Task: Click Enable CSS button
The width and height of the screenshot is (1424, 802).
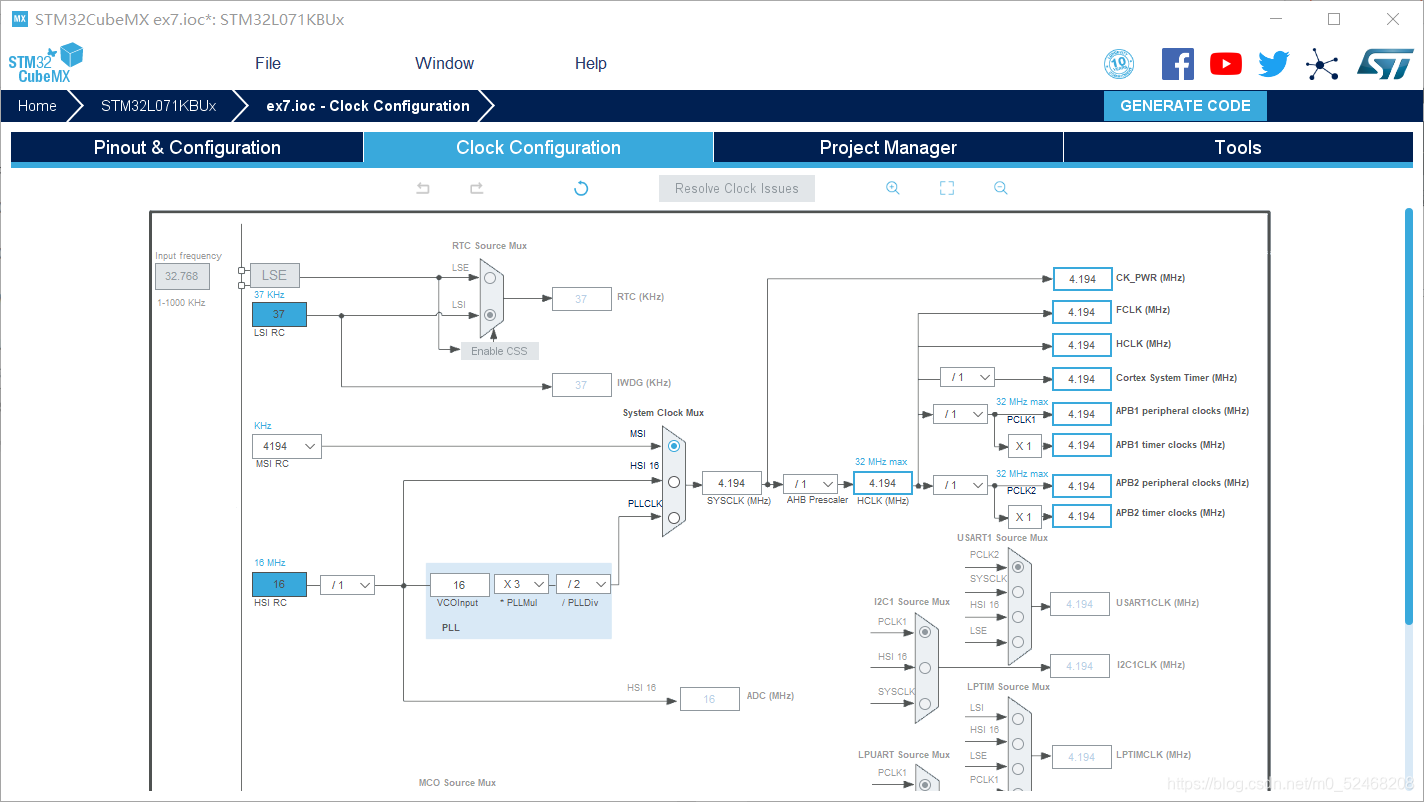Action: click(500, 351)
